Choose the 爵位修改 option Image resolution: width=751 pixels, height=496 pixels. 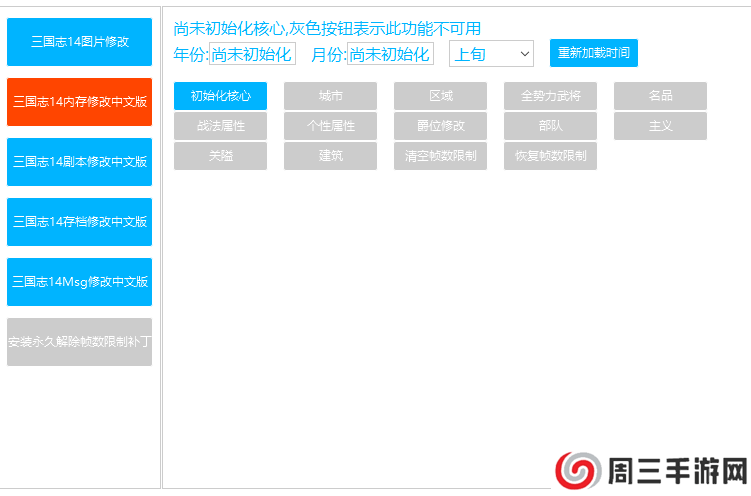click(x=440, y=126)
